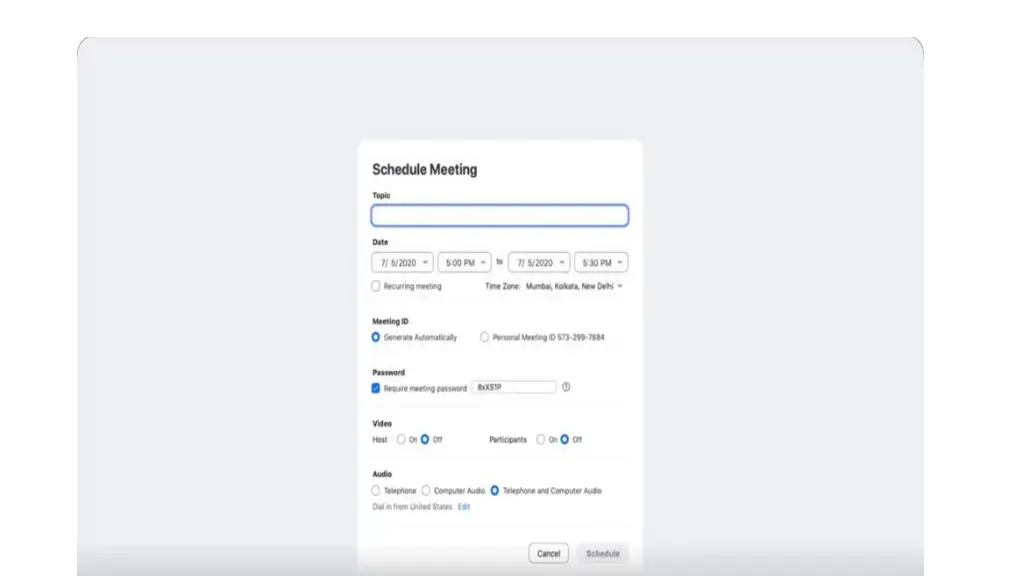The image size is (1024, 576).
Task: Enable the Recurring meeting checkbox
Action: pyautogui.click(x=376, y=286)
